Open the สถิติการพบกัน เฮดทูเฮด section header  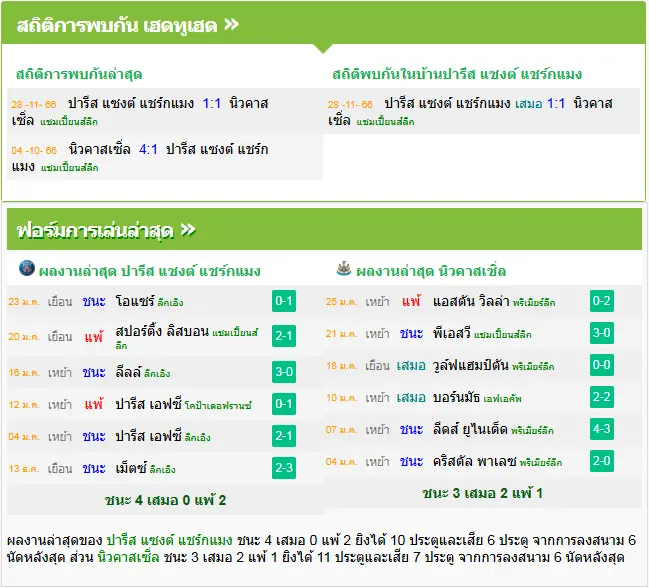point(323,24)
